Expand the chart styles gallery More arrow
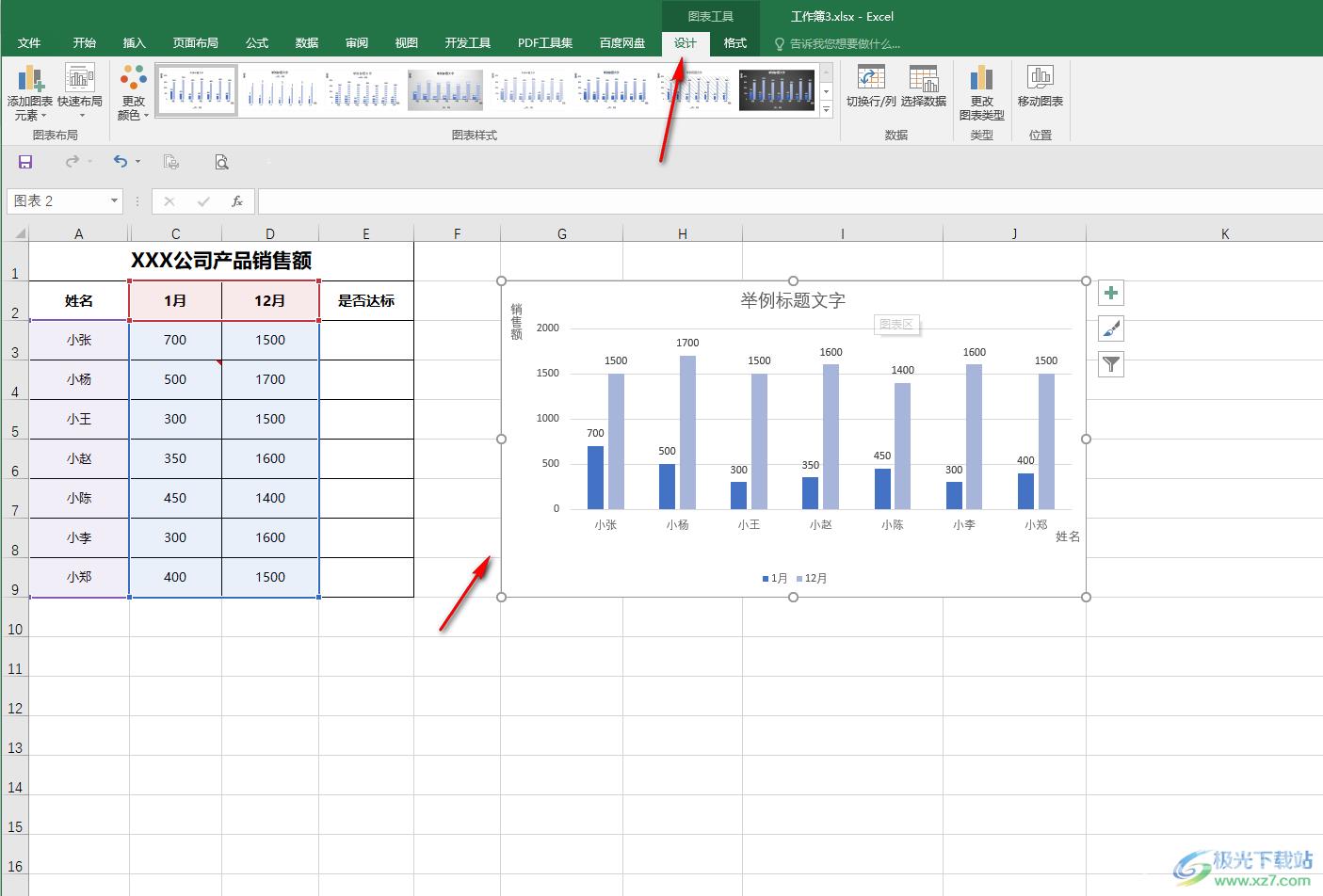1323x896 pixels. (x=827, y=110)
